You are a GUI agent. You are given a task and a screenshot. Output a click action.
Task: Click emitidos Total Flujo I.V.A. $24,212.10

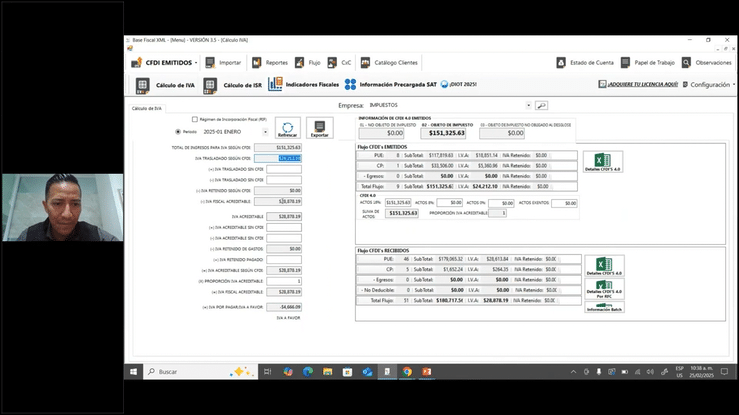pyautogui.click(x=484, y=187)
